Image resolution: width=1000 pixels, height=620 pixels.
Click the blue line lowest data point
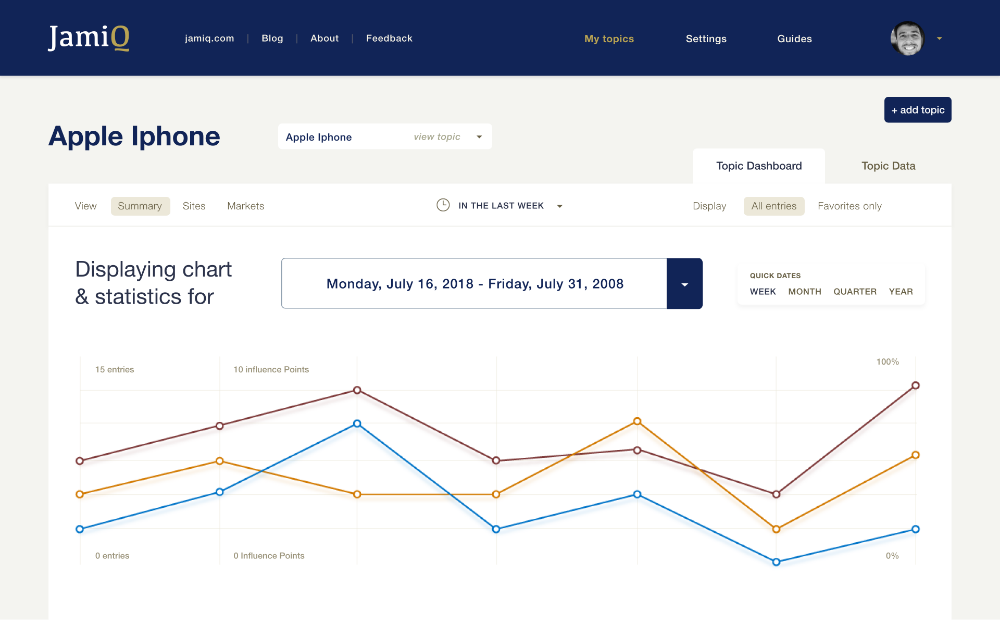coord(776,562)
